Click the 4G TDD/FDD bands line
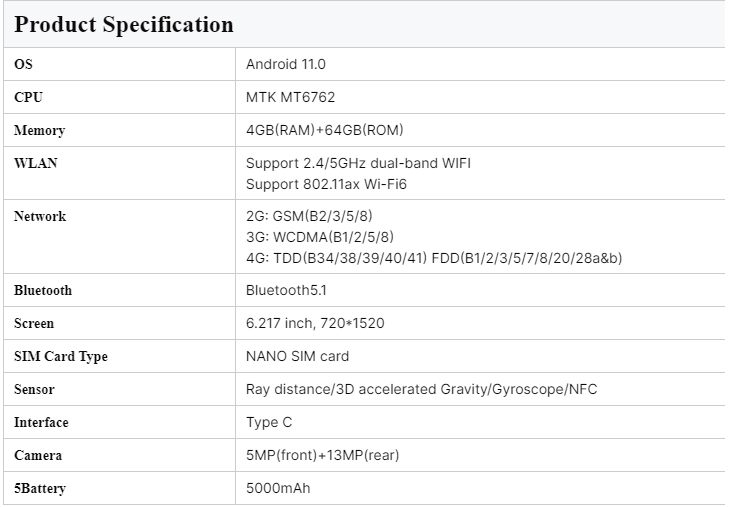730x507 pixels. (x=434, y=258)
